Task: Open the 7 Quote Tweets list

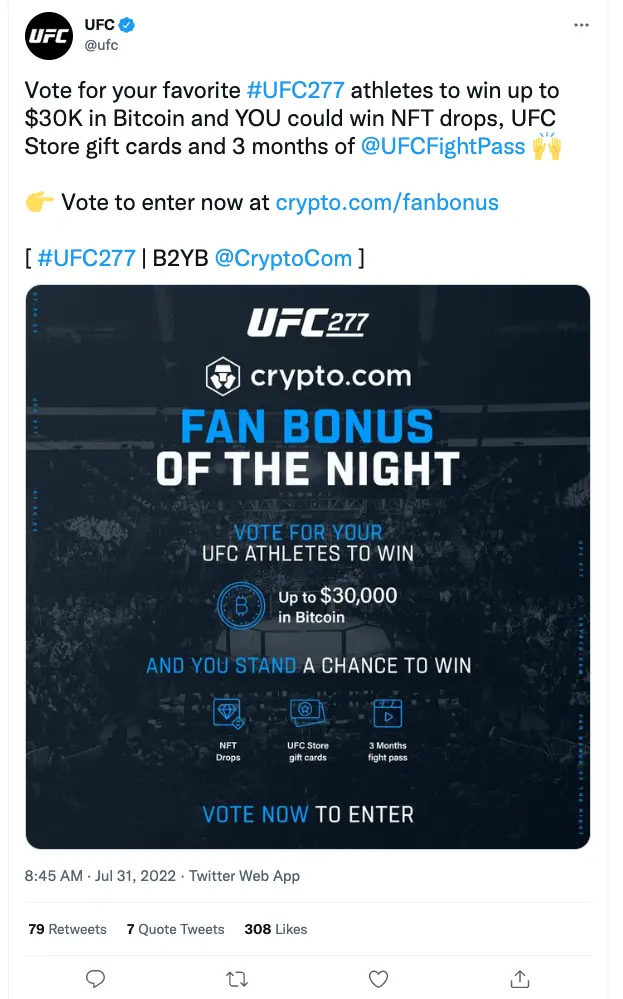Action: point(176,929)
